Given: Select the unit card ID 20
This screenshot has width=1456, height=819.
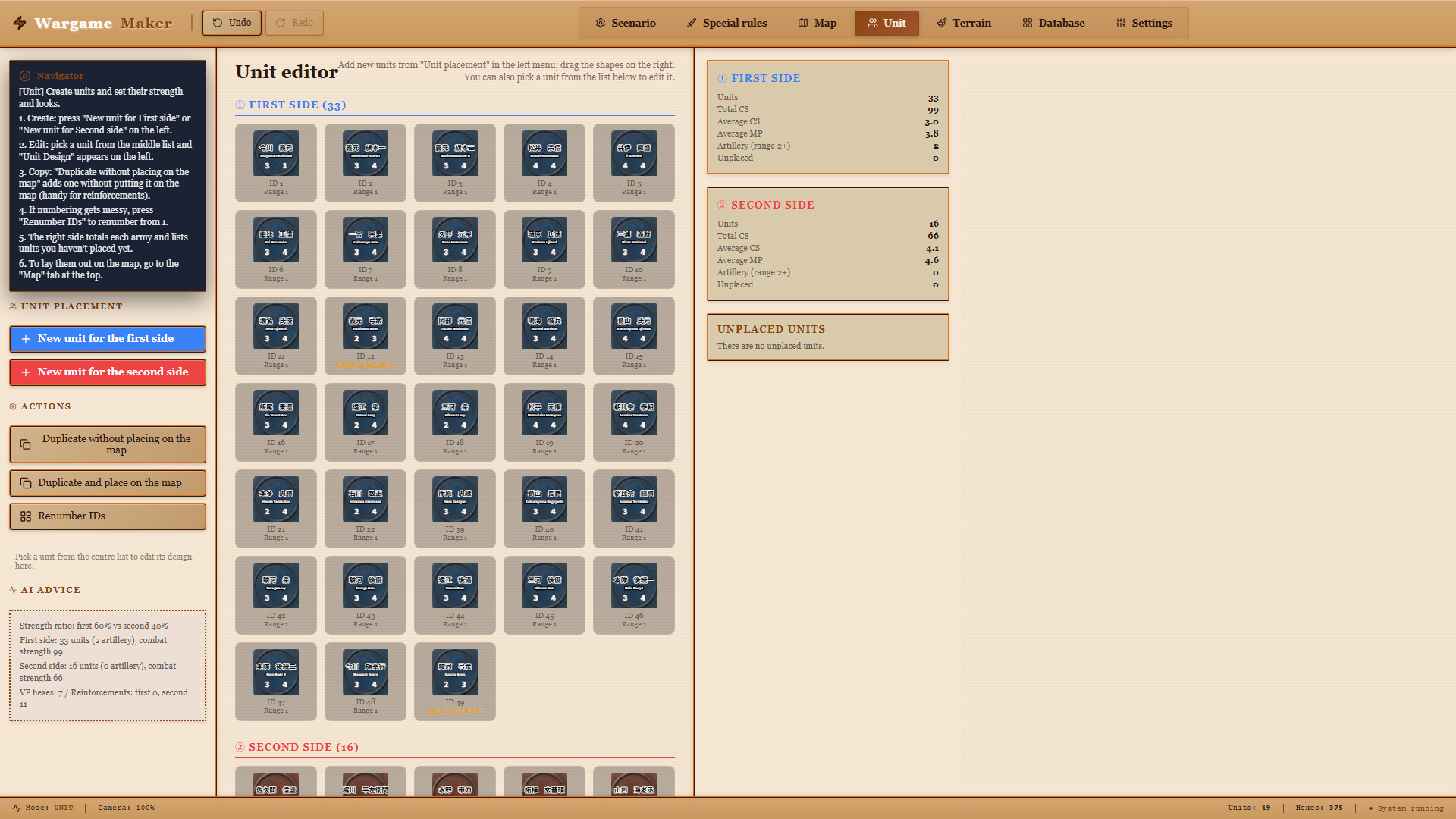Looking at the screenshot, I should (x=634, y=422).
